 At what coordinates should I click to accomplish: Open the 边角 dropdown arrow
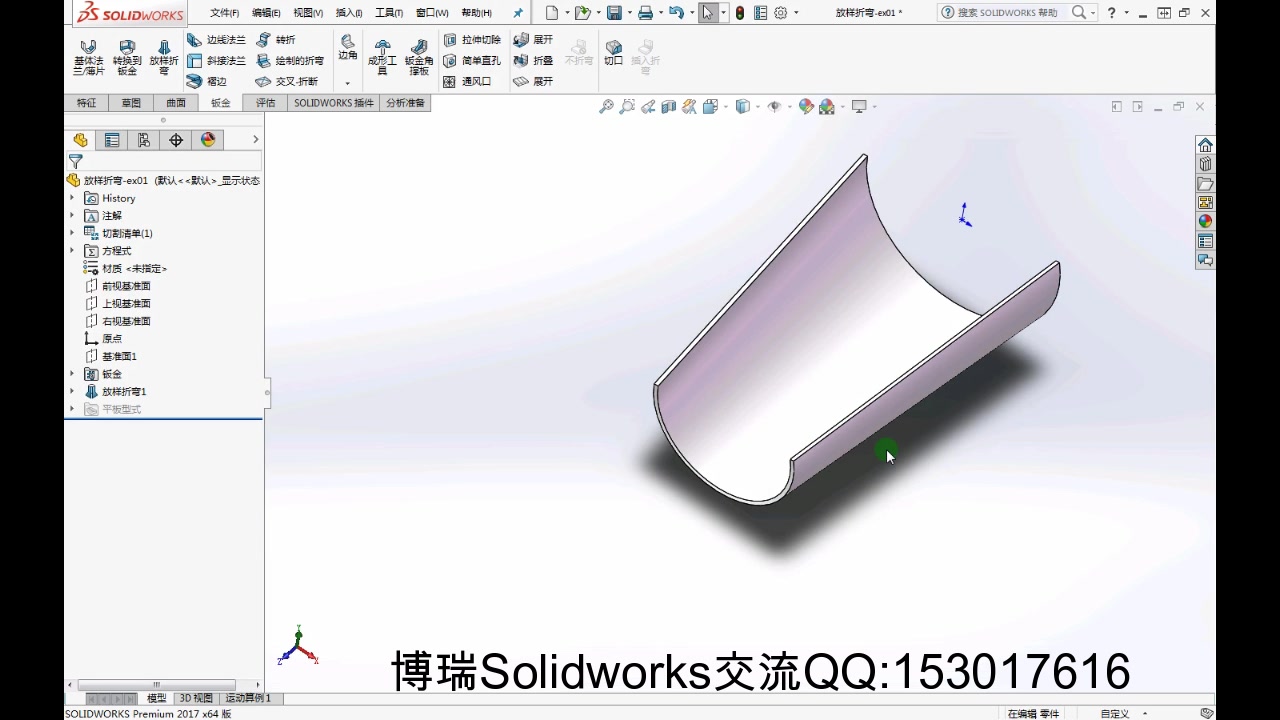tap(347, 83)
